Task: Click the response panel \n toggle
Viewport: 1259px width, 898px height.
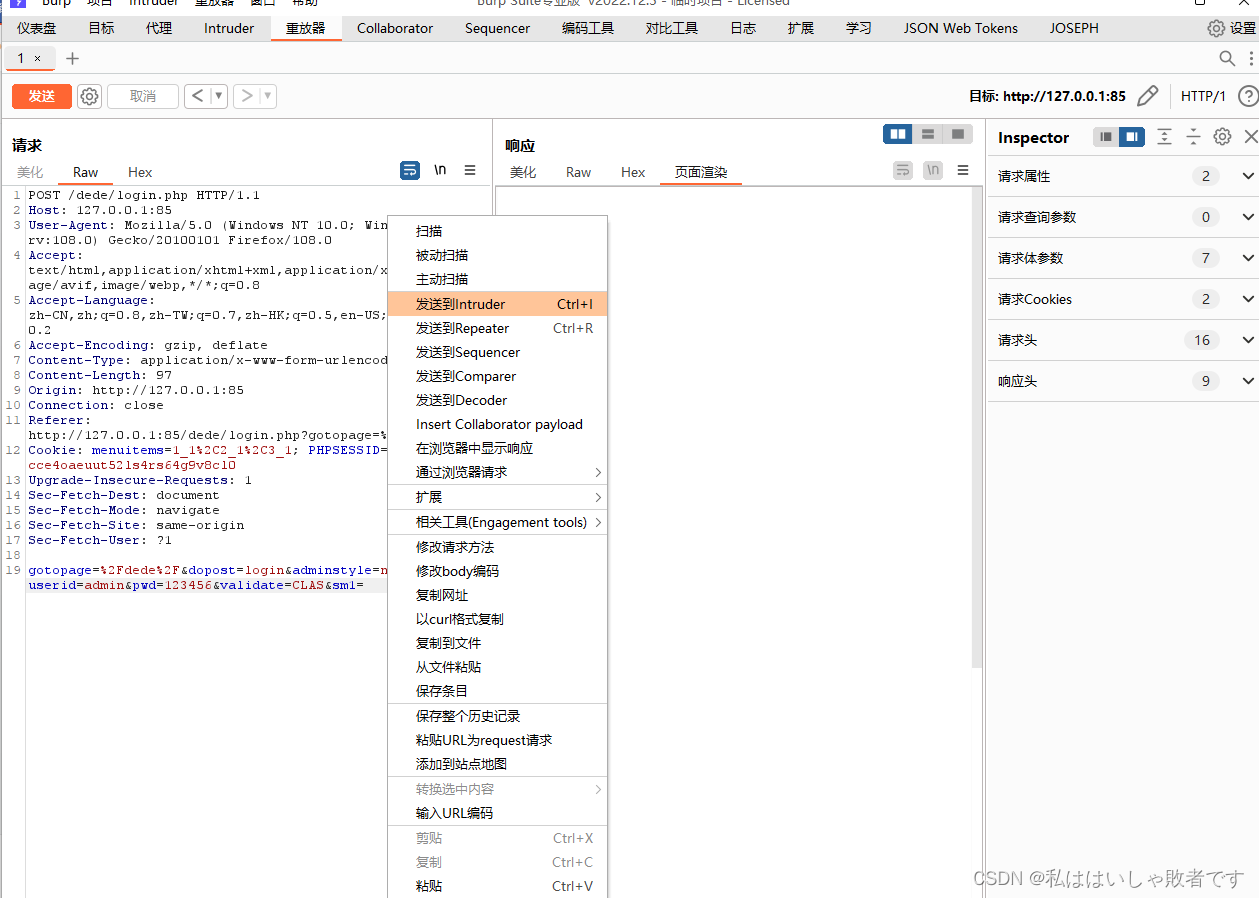Action: click(x=933, y=170)
